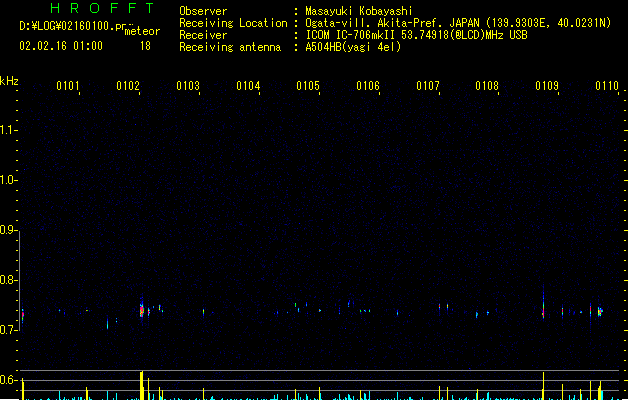Viewport: 629px width, 400px height.
Task: Click the meteor count value 18
Action: point(145,46)
